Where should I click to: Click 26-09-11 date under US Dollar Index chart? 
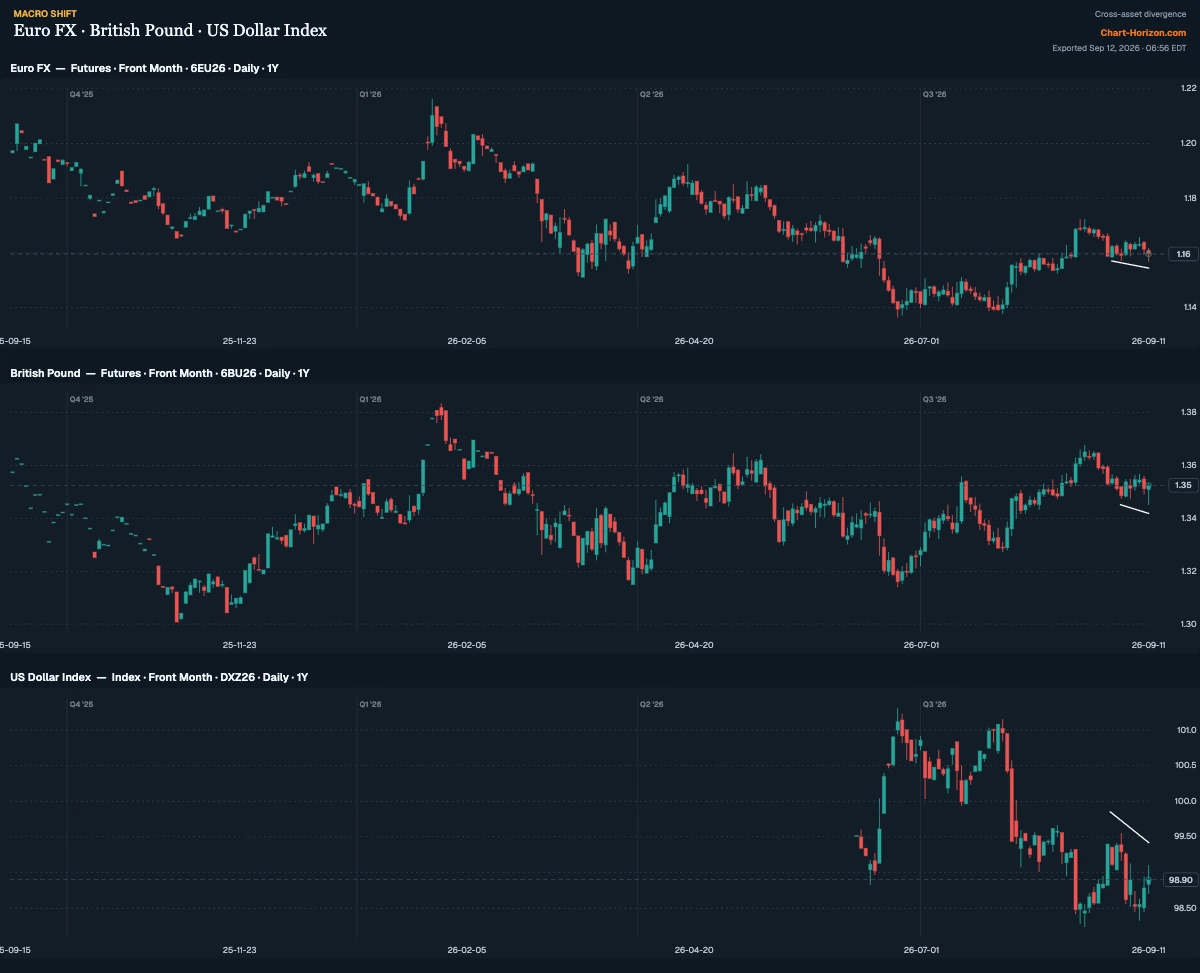point(1148,949)
